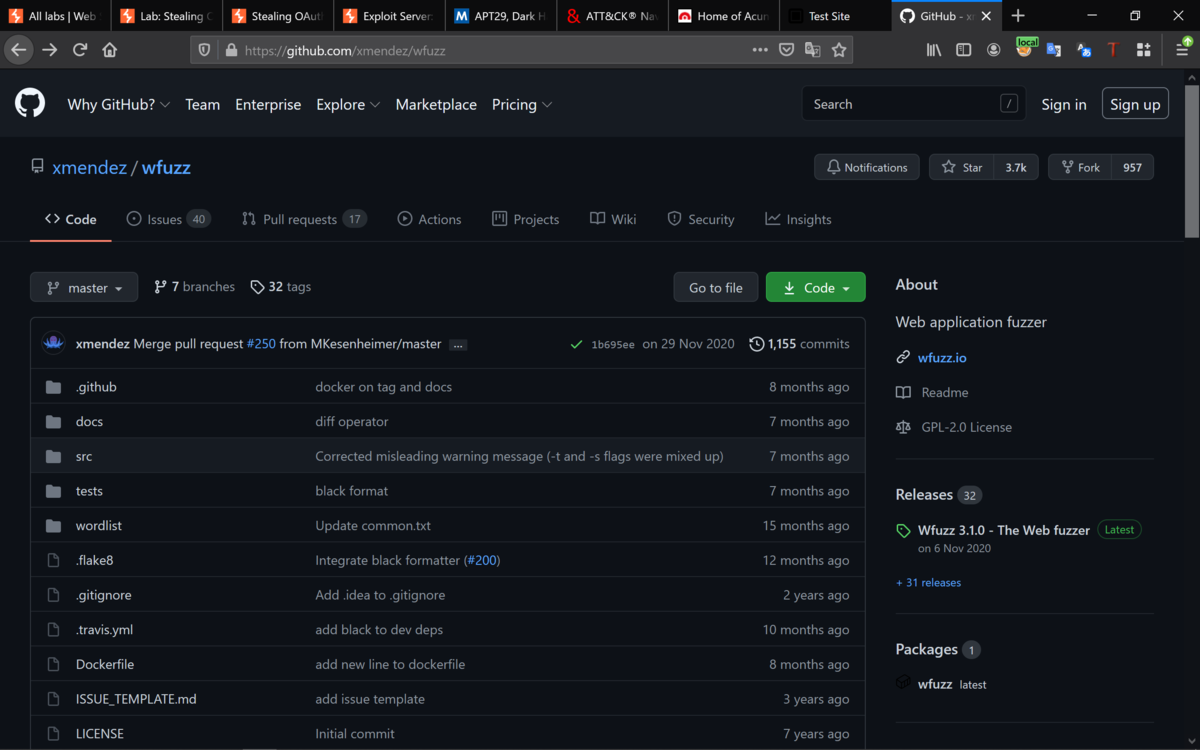Open the Enterprise page
Screen dimensions: 1200x750
click(x=268, y=104)
